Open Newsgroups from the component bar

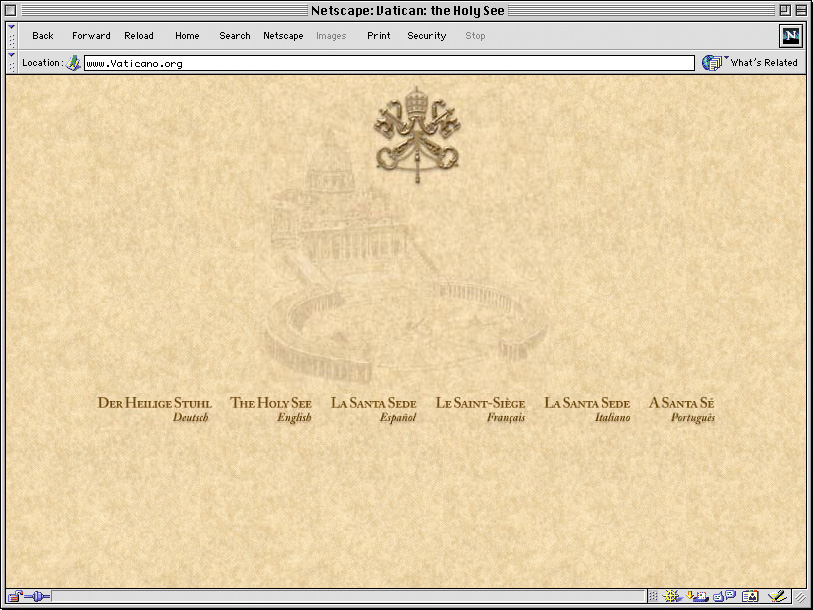(724, 597)
